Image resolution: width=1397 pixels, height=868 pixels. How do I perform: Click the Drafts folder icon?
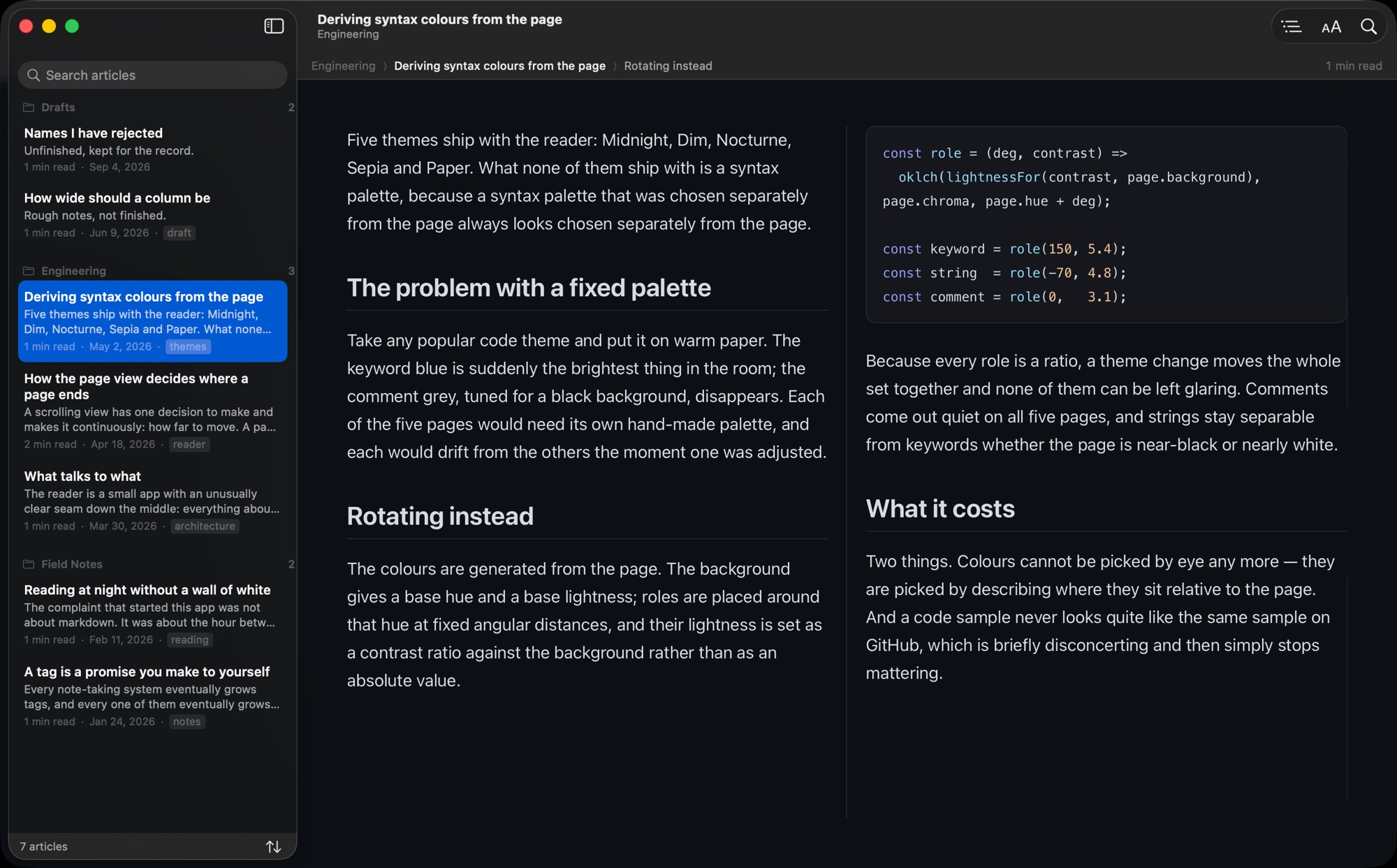(x=29, y=108)
